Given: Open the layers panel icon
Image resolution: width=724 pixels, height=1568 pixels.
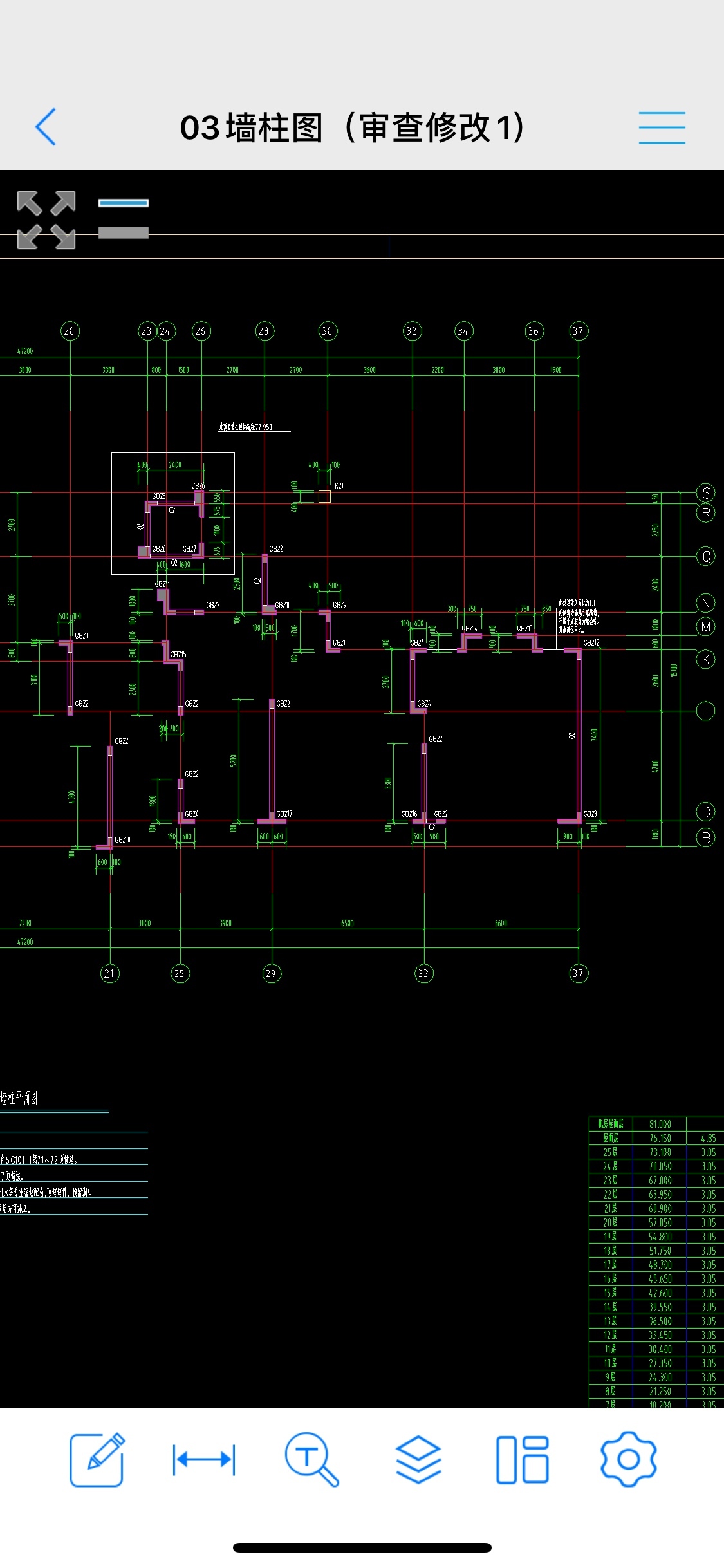Looking at the screenshot, I should click(x=418, y=1459).
